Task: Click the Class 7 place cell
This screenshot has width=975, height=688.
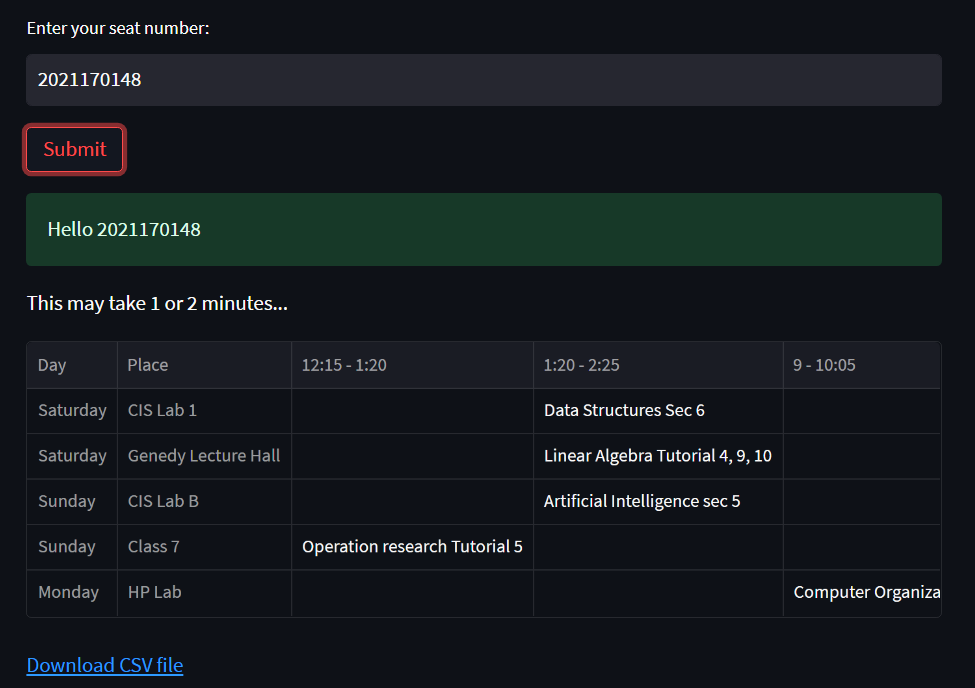Action: click(153, 547)
